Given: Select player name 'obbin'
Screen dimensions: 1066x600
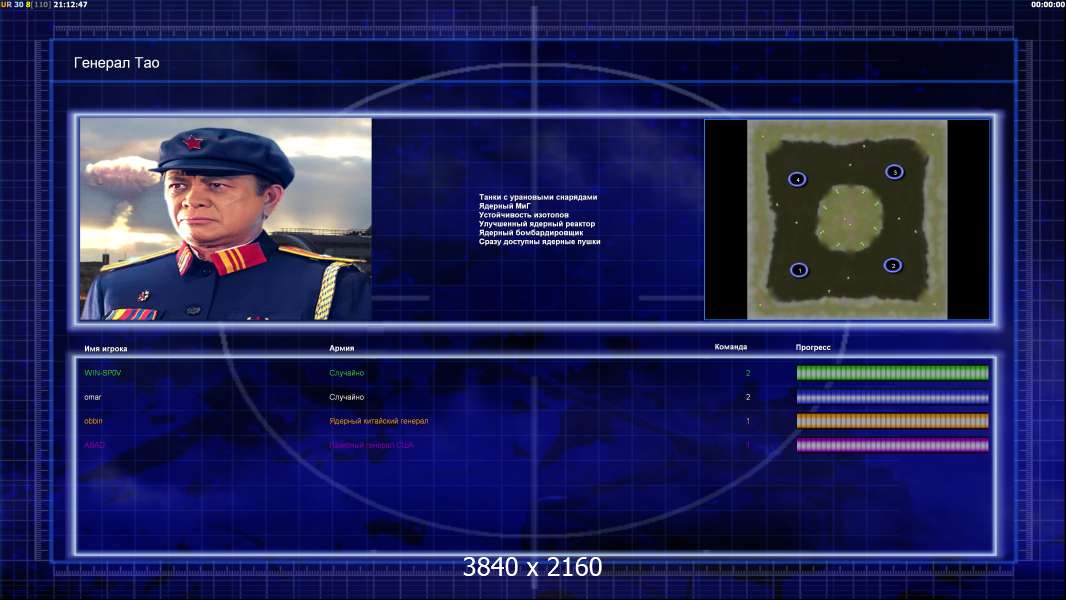Looking at the screenshot, I should [93, 421].
